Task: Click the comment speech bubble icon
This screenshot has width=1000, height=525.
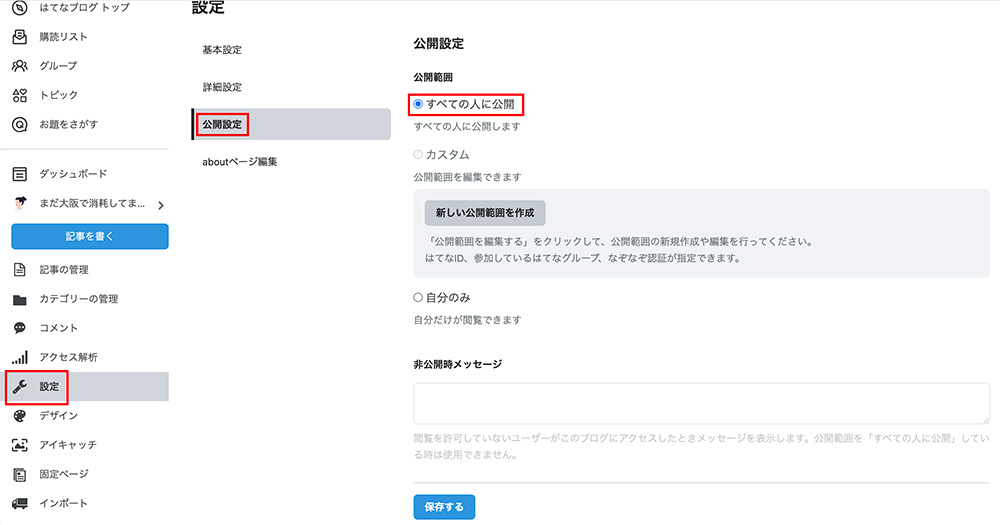Action: pos(20,328)
